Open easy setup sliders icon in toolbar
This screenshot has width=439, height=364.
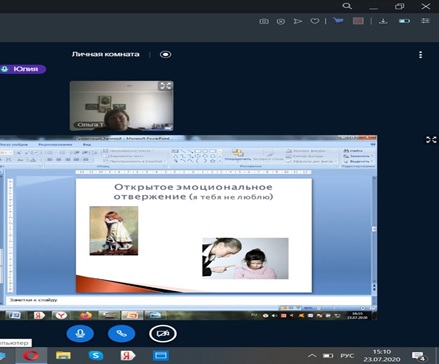tap(425, 21)
